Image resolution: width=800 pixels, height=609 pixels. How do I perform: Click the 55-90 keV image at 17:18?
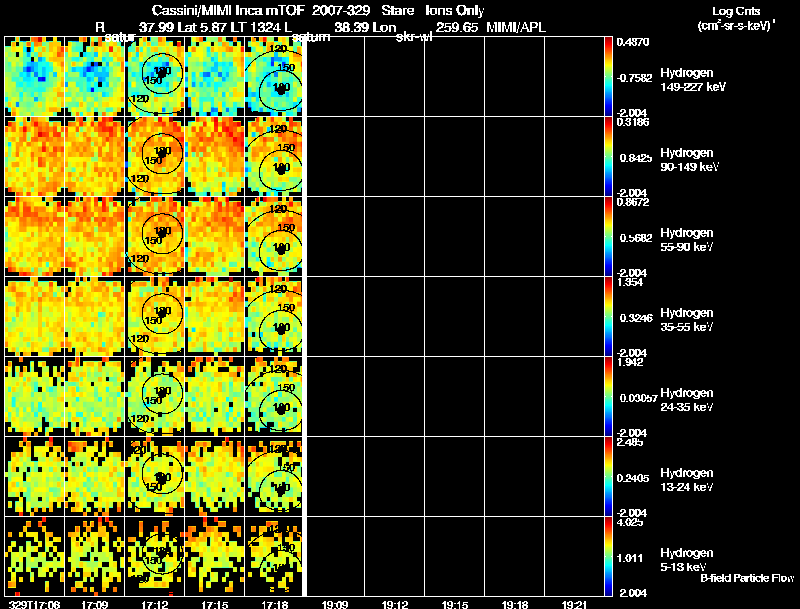pos(274,236)
